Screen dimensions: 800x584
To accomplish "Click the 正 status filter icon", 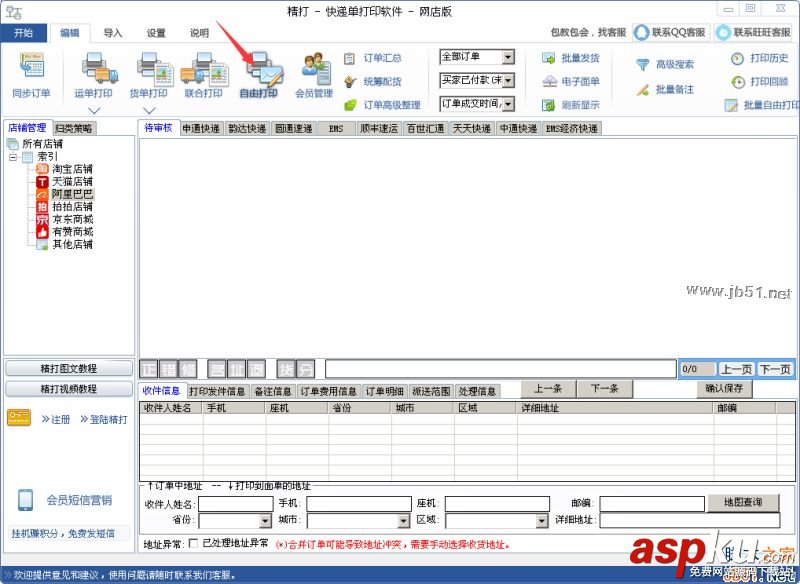I will click(x=149, y=369).
